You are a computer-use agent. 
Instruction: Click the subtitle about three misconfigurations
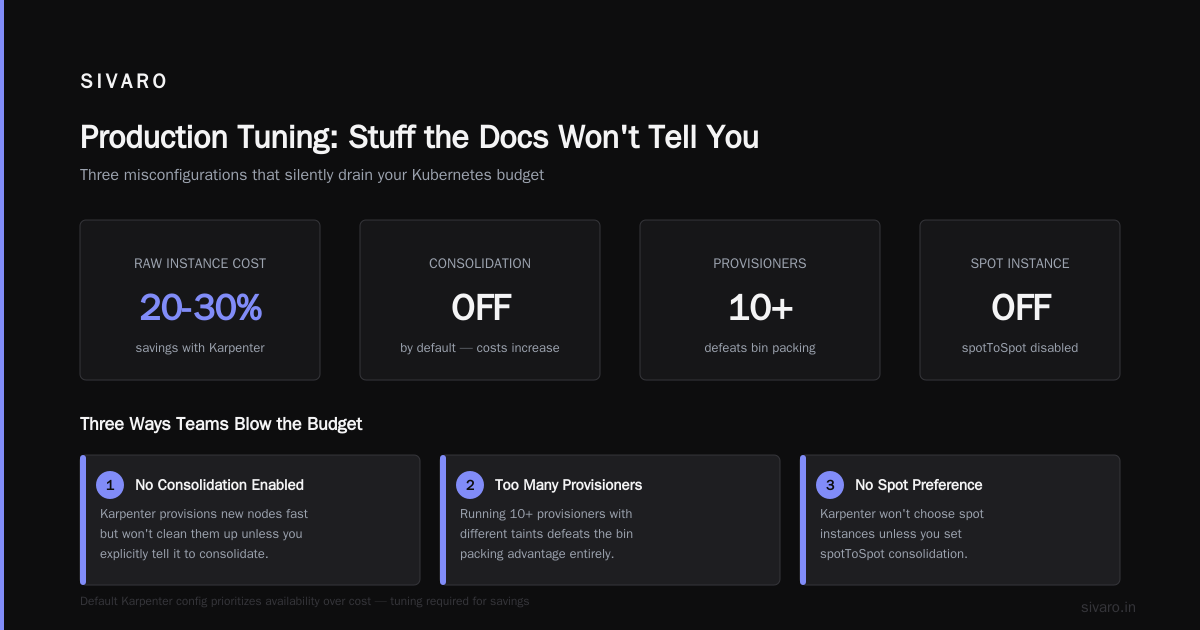pyautogui.click(x=312, y=175)
